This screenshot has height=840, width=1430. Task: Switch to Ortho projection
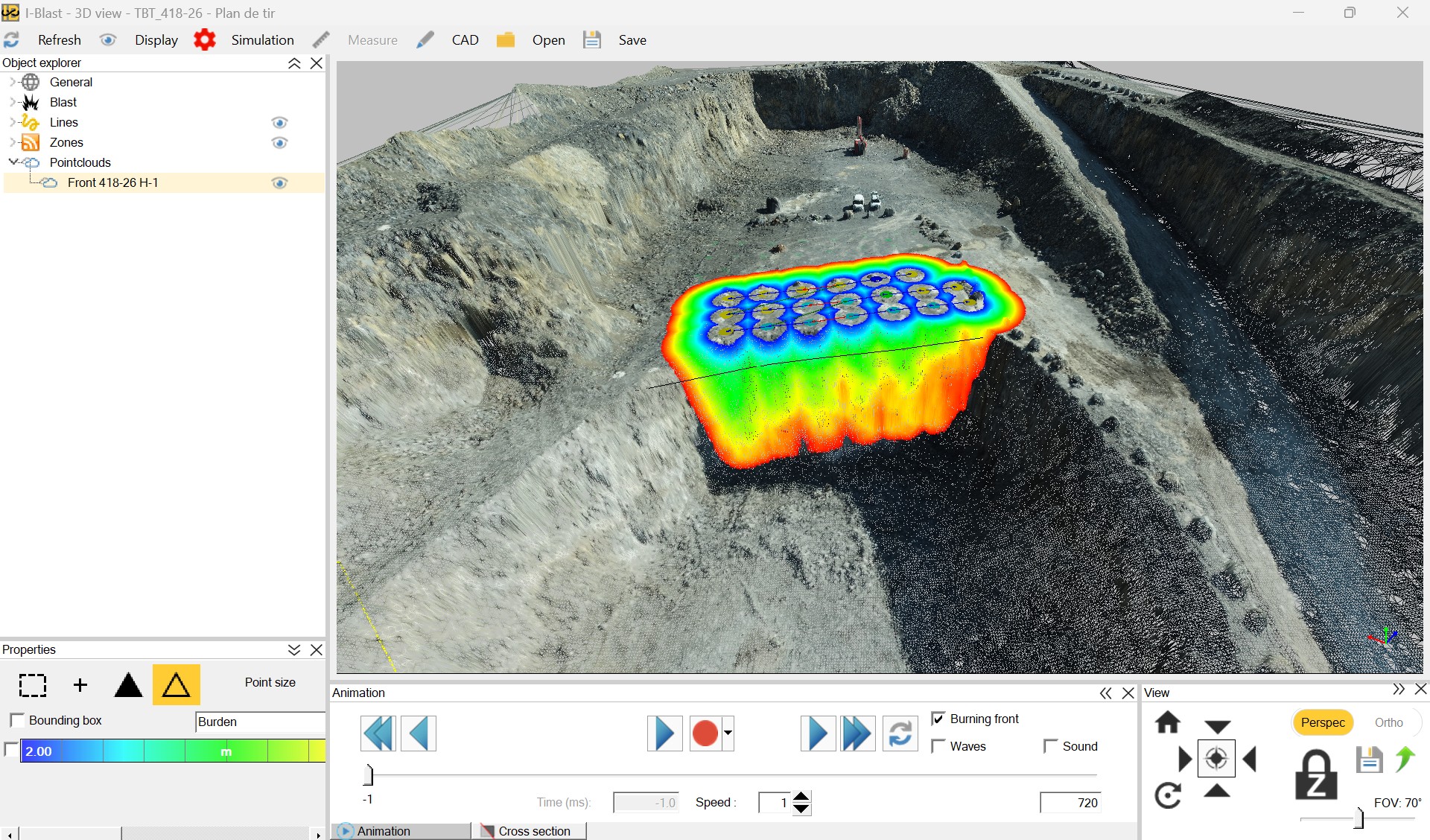point(1388,722)
